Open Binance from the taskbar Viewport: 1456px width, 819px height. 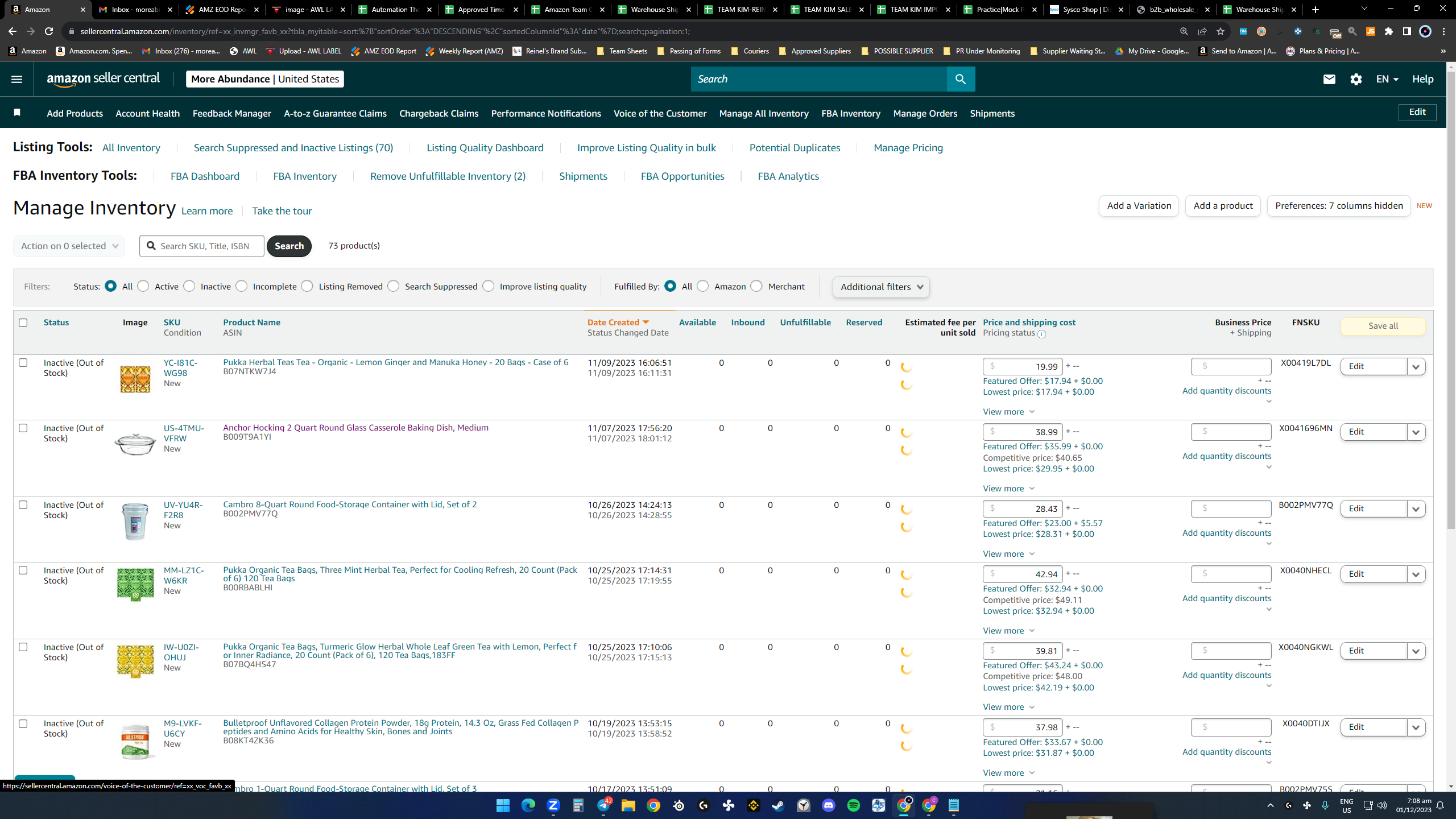pyautogui.click(x=754, y=805)
